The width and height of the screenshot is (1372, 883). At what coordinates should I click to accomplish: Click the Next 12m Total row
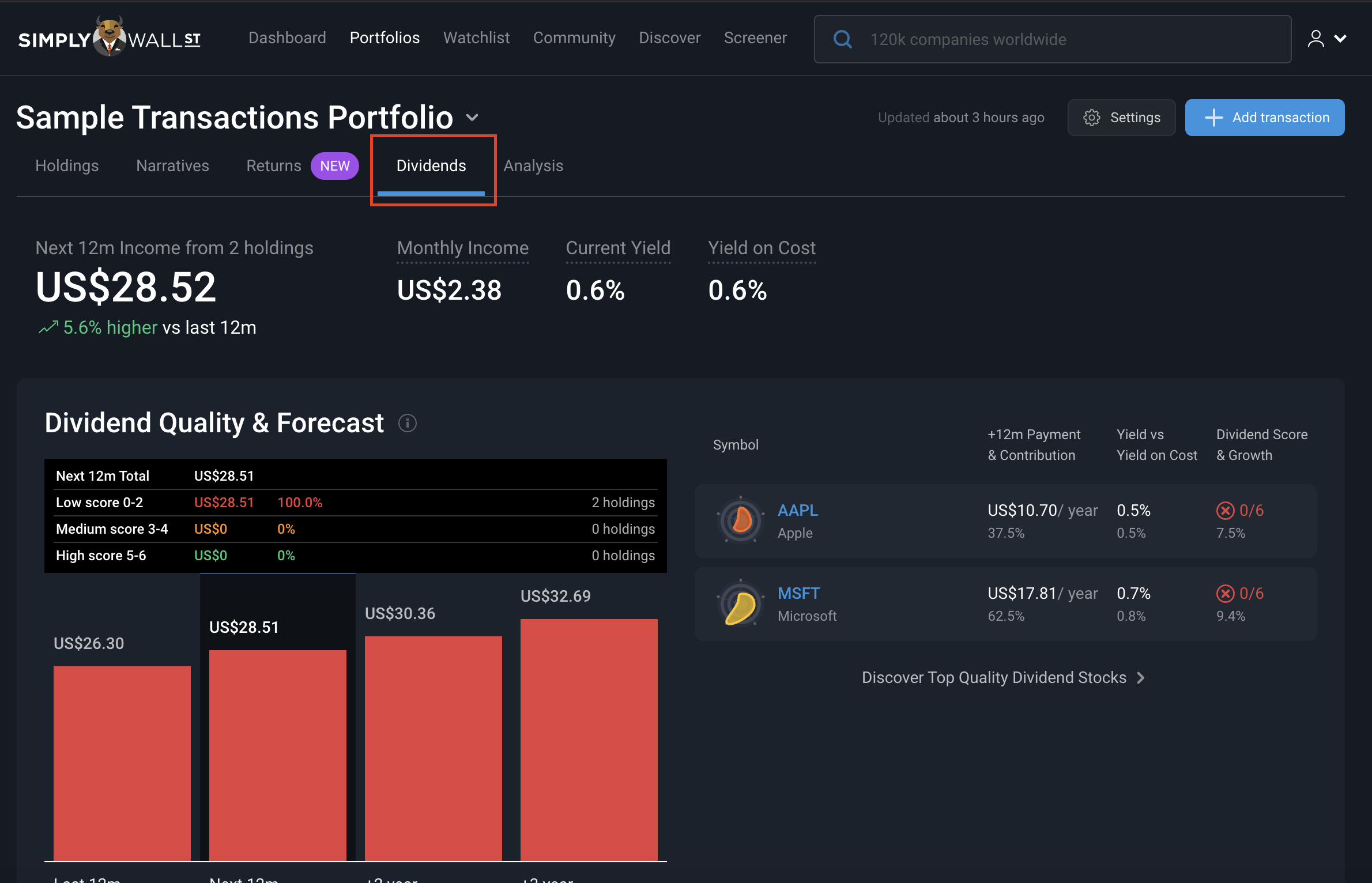point(356,476)
